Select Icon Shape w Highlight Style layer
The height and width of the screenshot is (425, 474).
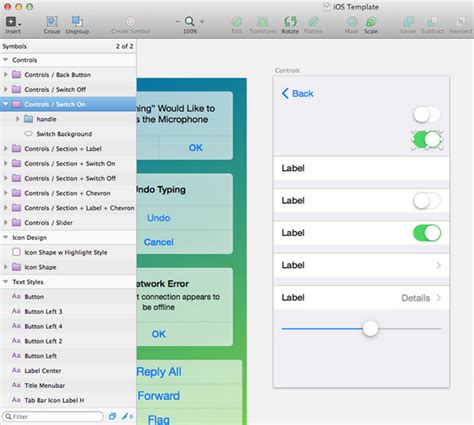pos(68,252)
